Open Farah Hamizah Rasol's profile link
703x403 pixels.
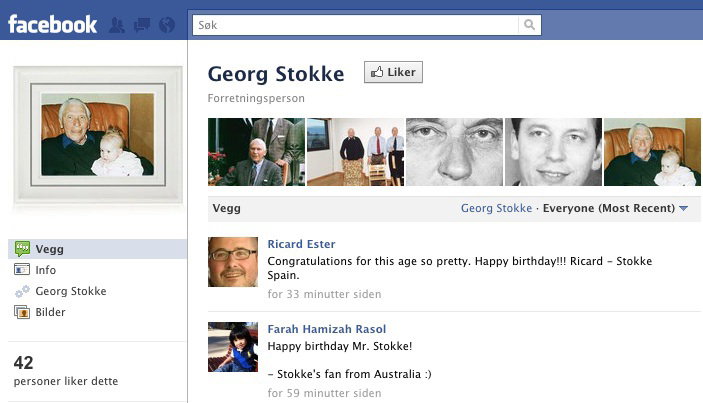(326, 329)
